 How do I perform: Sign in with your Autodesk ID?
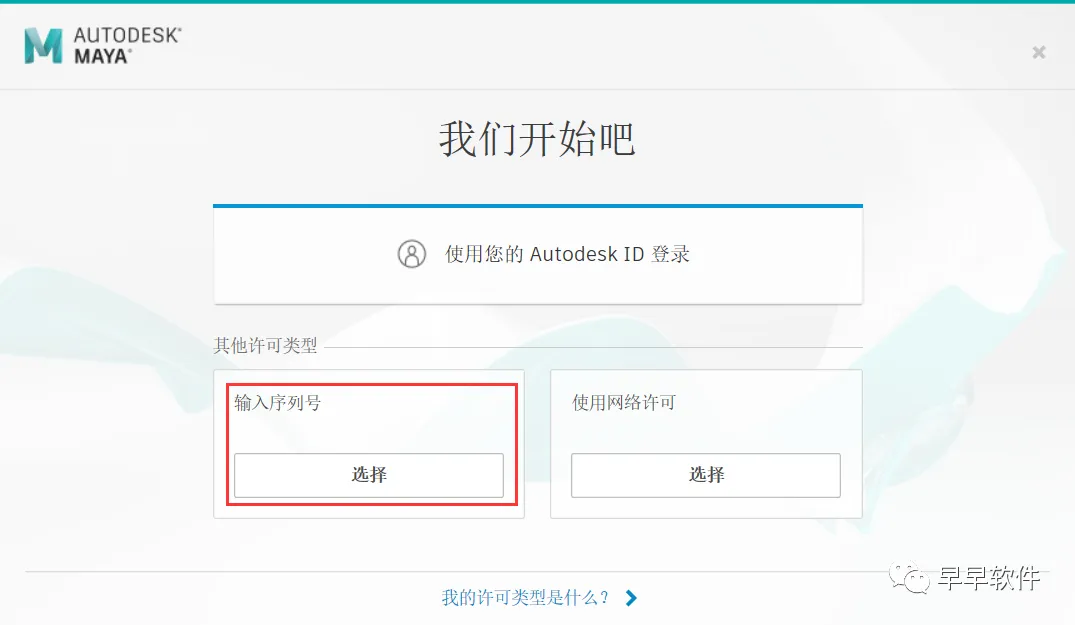[x=538, y=254]
